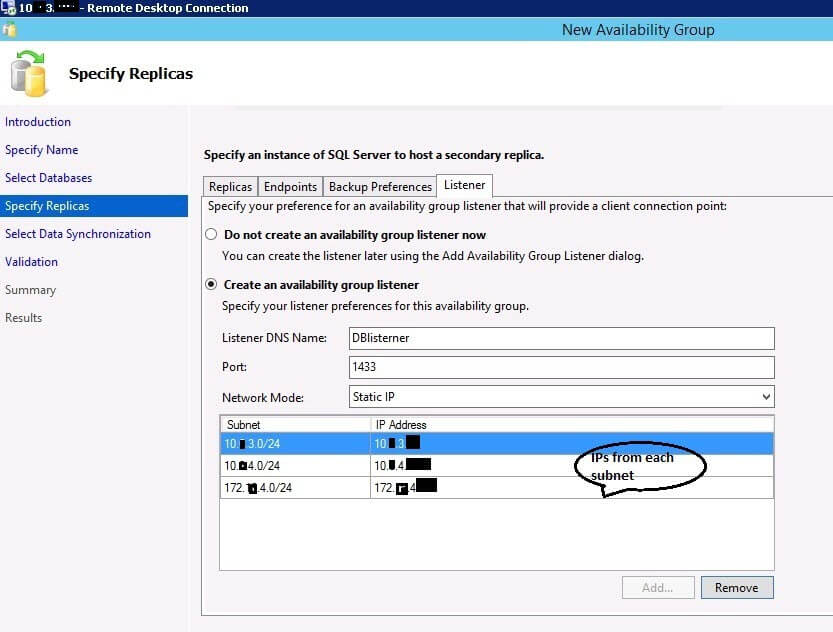This screenshot has width=833, height=632.
Task: Open the Select Databases step
Action: tap(48, 178)
